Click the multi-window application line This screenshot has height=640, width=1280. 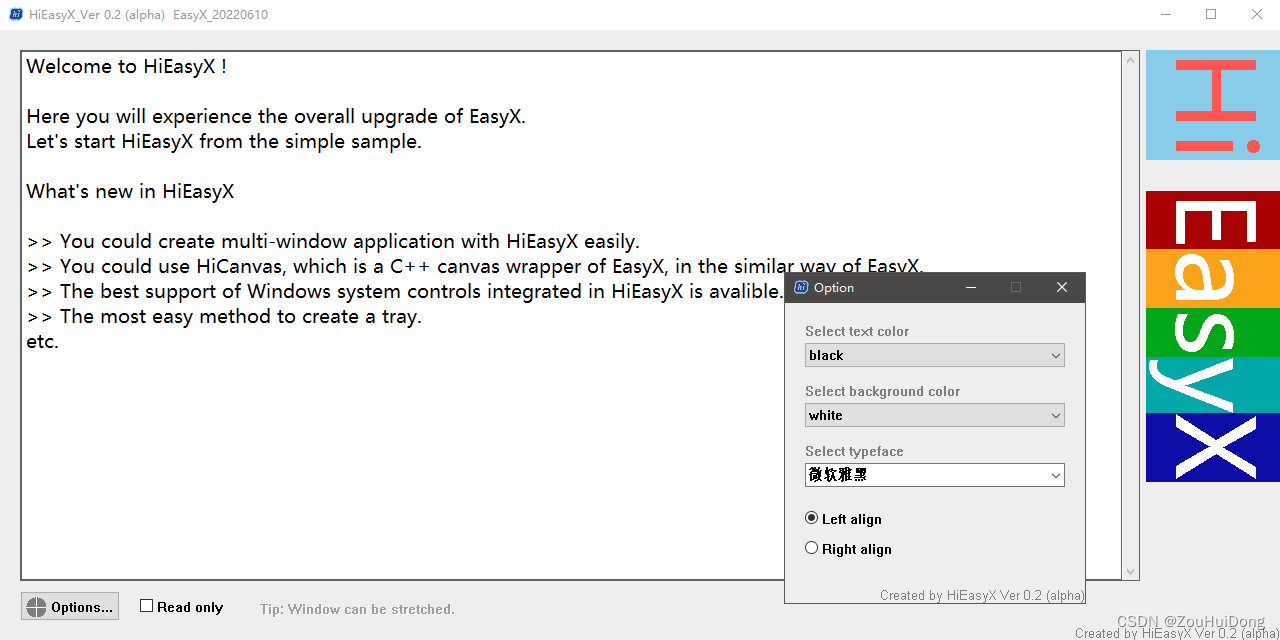333,242
